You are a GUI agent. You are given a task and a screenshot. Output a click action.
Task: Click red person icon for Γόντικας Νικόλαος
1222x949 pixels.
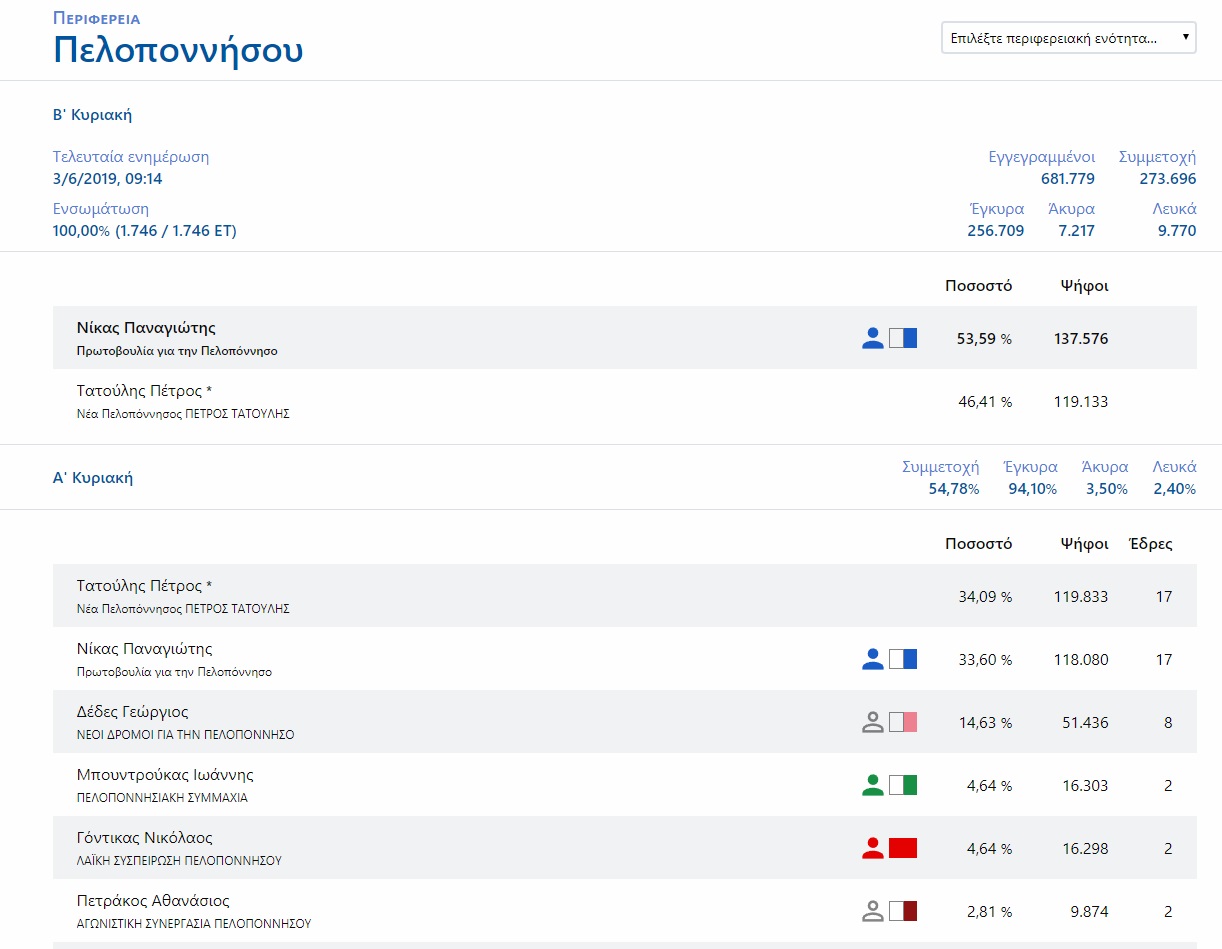click(x=873, y=848)
